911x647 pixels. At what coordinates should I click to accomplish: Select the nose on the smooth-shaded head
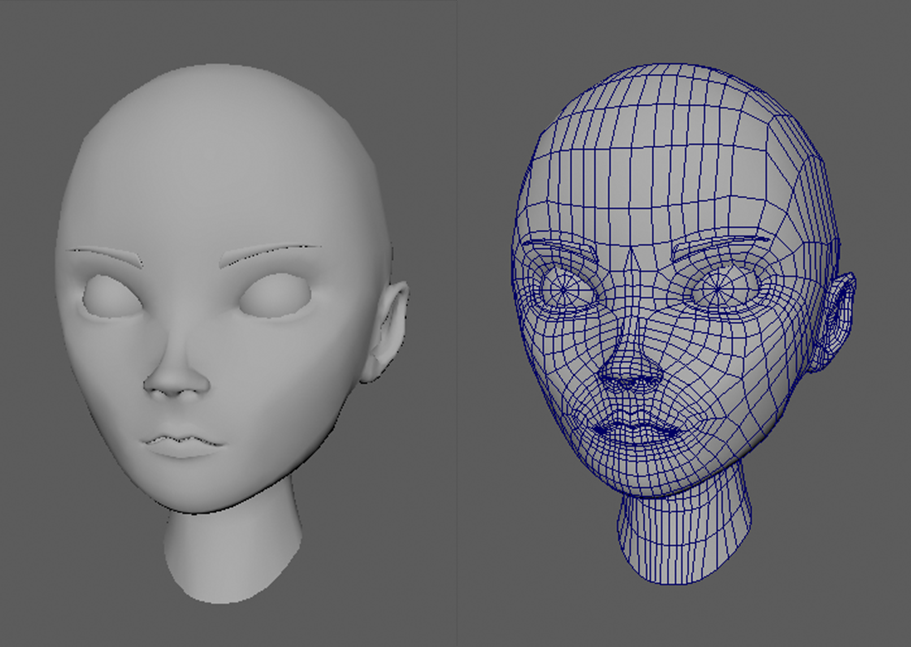(176, 378)
